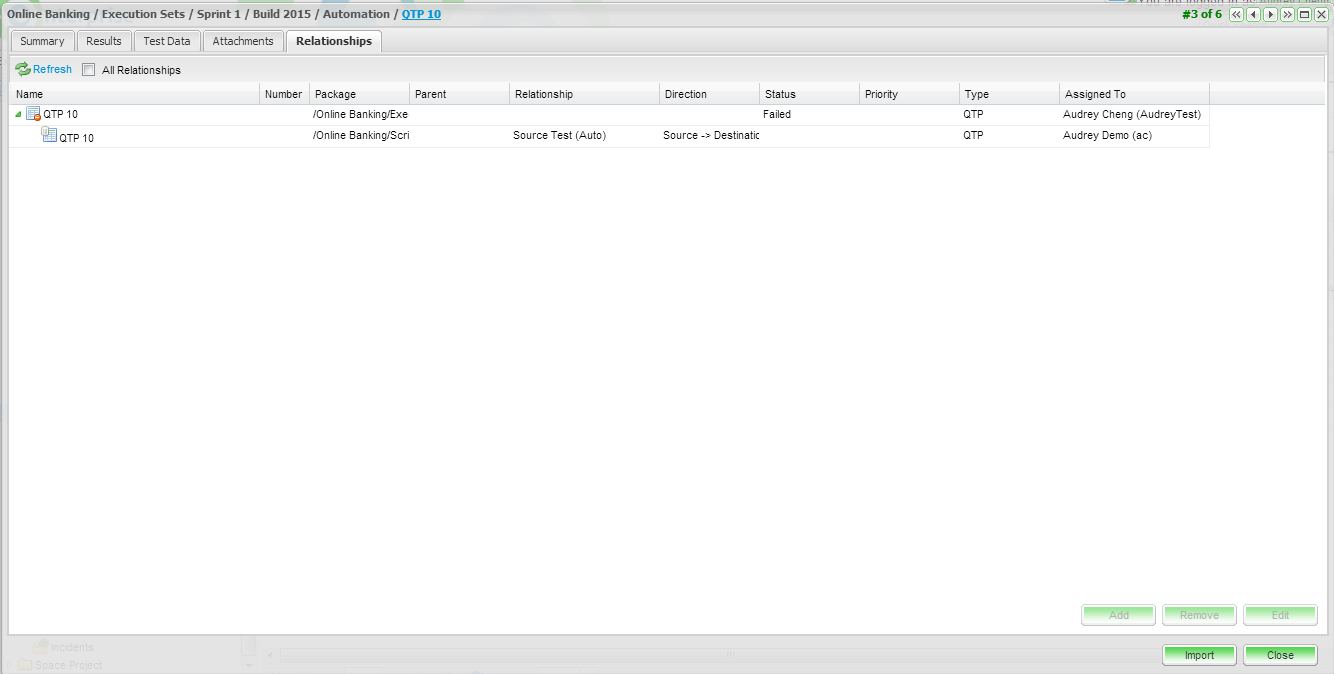Switch to the Attachments tab
The height and width of the screenshot is (674, 1334).
coord(243,41)
